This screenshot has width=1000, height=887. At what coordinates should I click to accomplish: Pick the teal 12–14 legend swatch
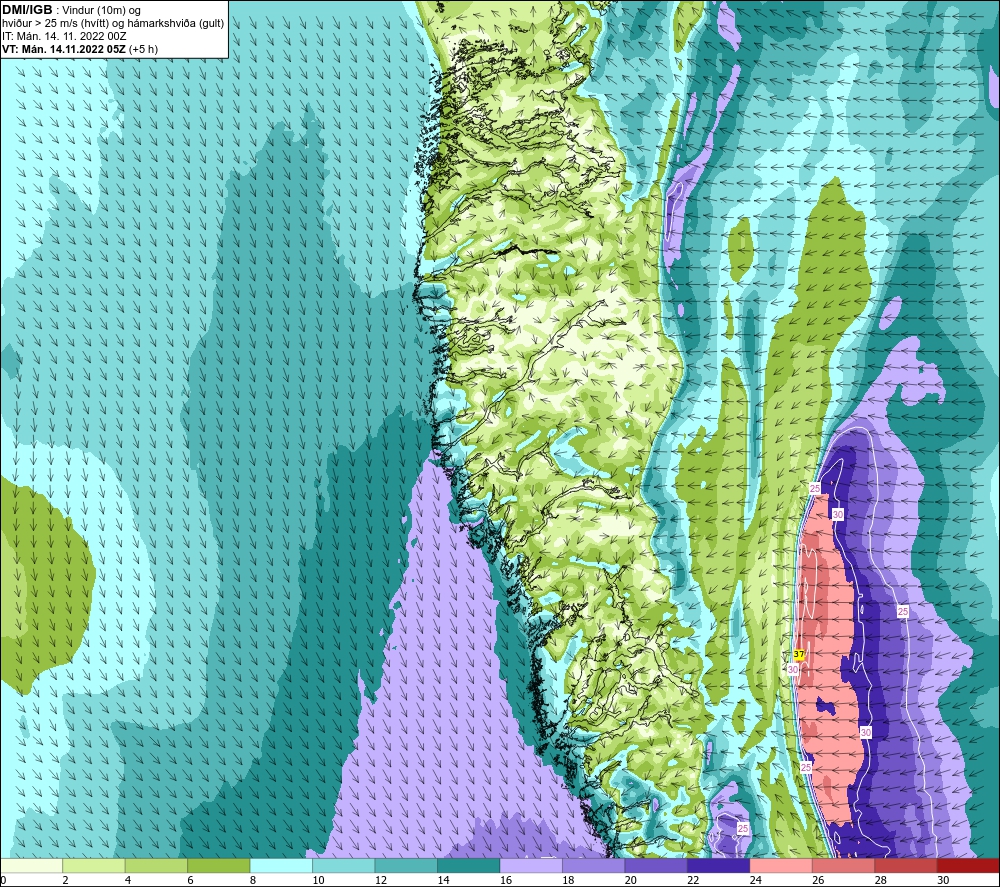tap(406, 865)
